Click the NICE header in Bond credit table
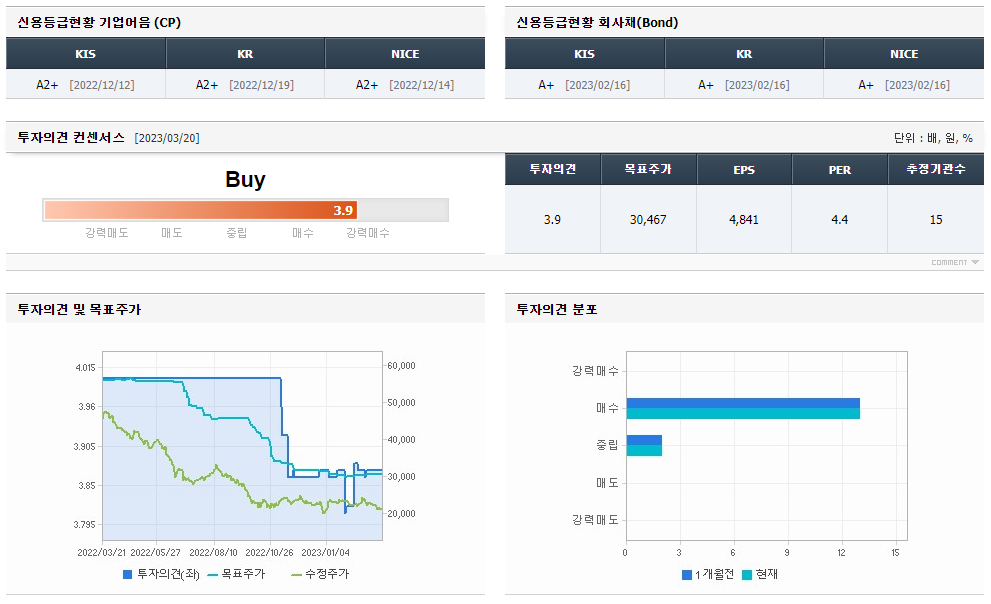This screenshot has width=991, height=604. pyautogui.click(x=904, y=54)
